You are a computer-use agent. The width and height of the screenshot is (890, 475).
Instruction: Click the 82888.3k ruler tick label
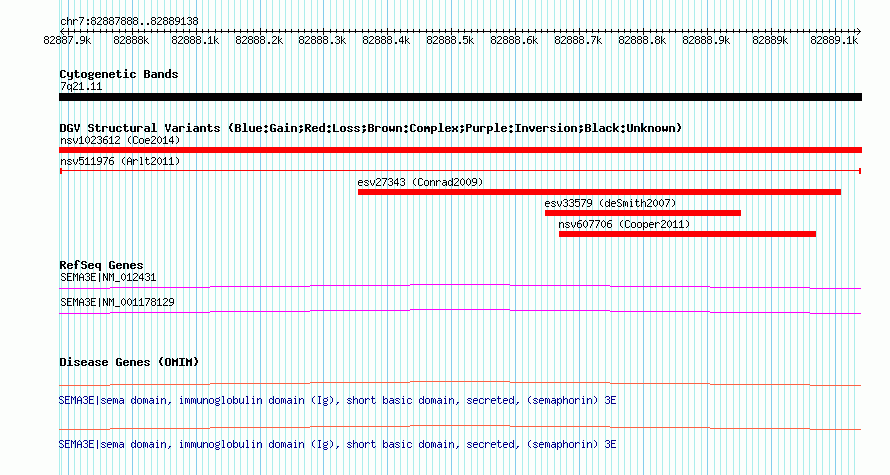[322, 40]
